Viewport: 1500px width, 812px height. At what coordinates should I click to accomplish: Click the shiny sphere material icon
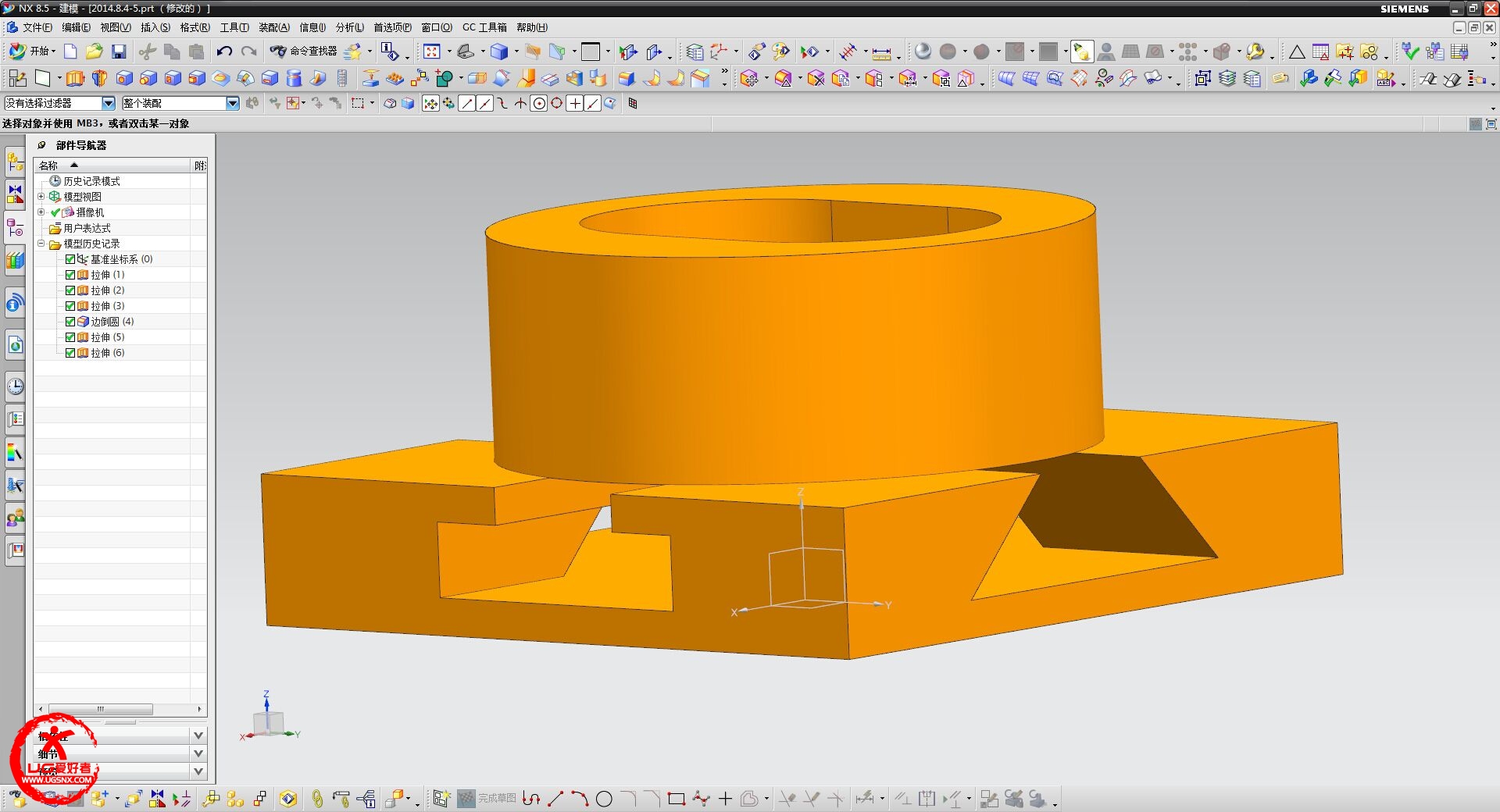click(923, 52)
